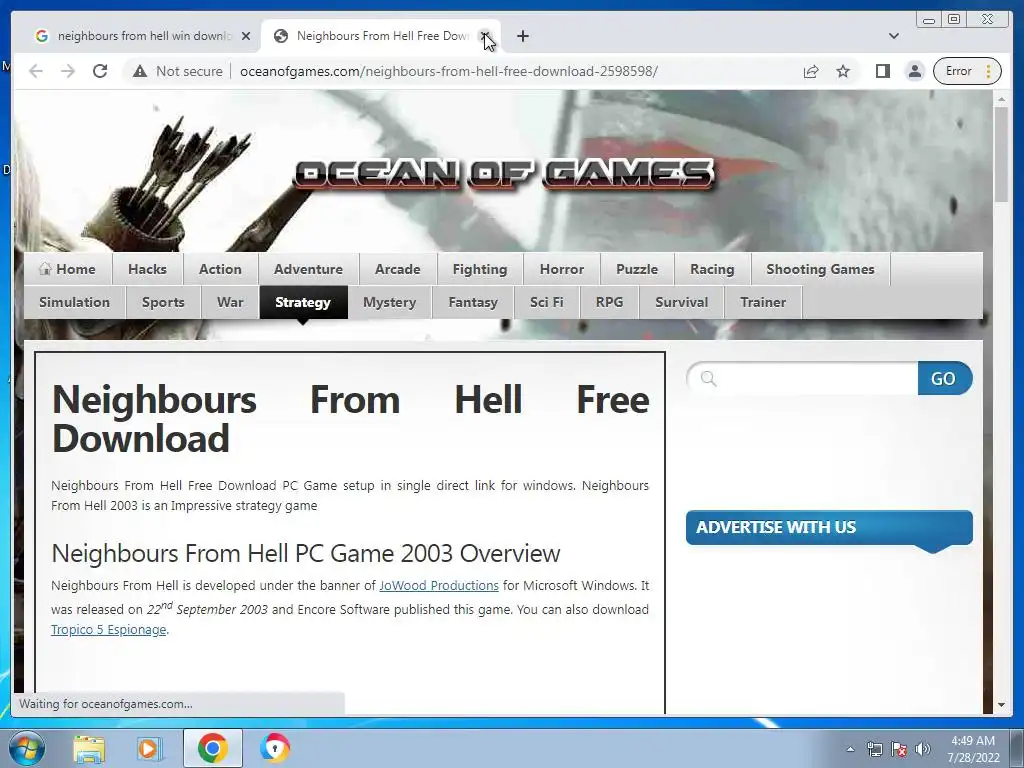Open the Share this page icon
This screenshot has width=1024, height=768.
811,71
